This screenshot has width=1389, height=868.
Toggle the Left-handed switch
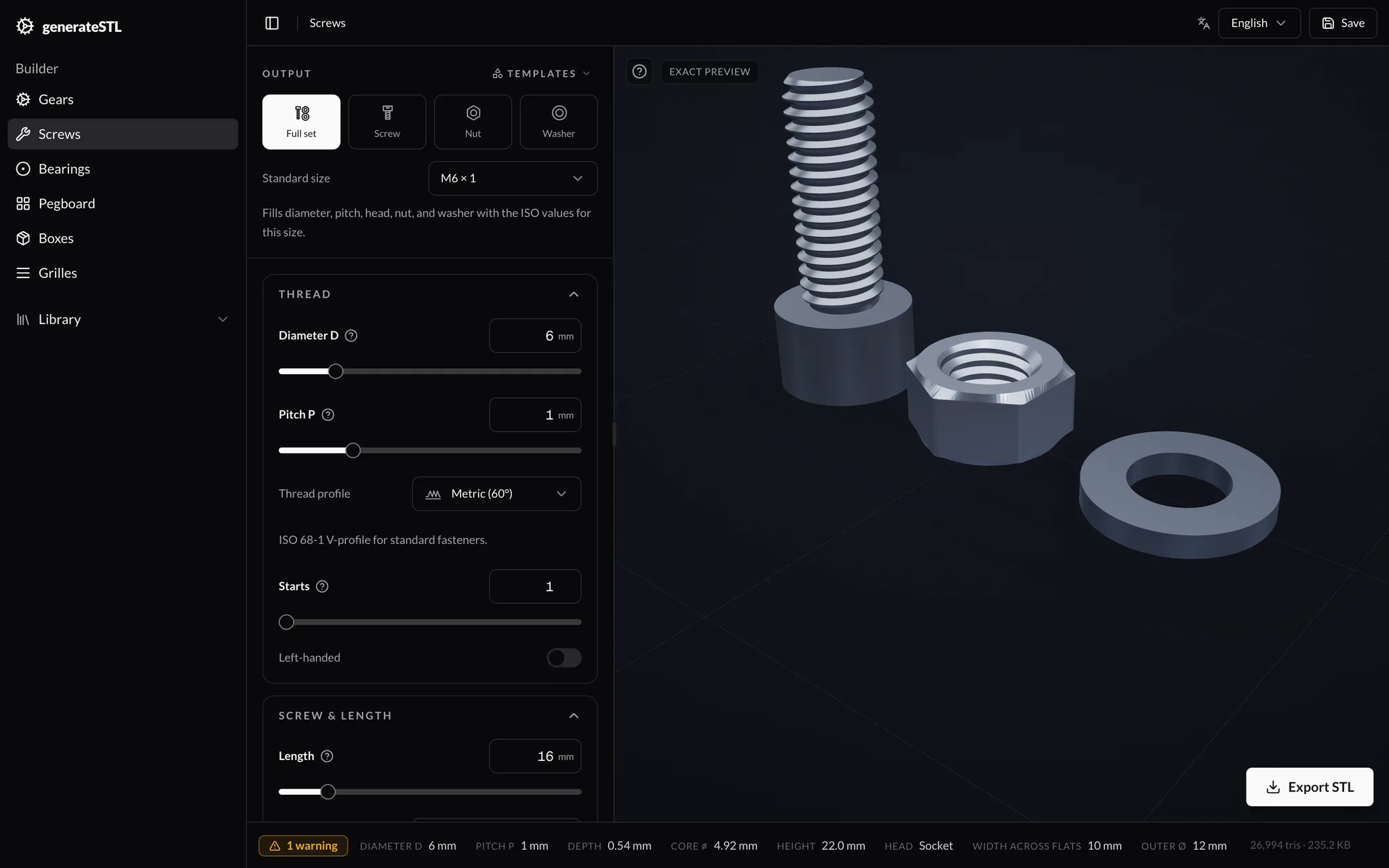pyautogui.click(x=564, y=657)
